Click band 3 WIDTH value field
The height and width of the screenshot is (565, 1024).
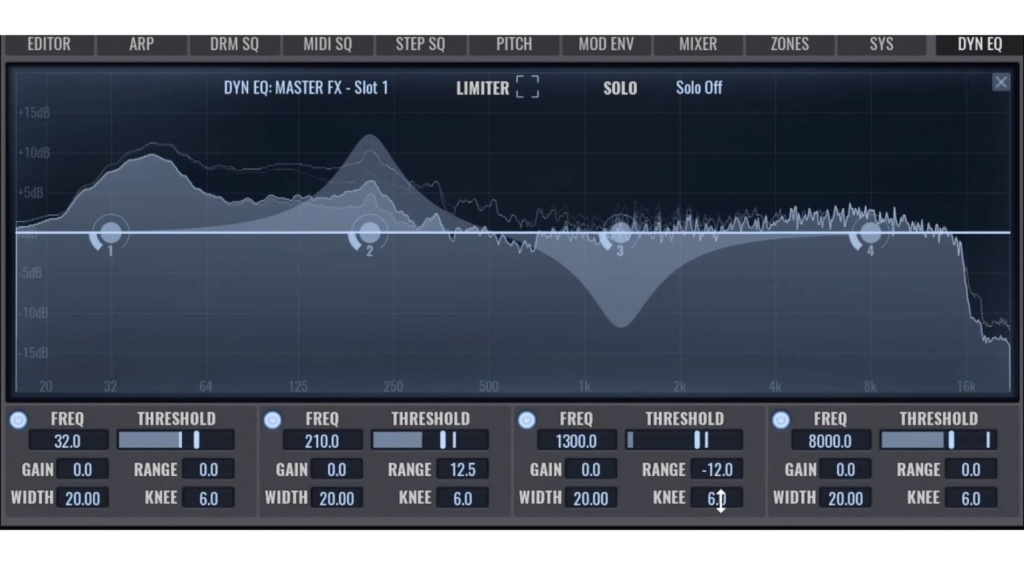[x=590, y=498]
